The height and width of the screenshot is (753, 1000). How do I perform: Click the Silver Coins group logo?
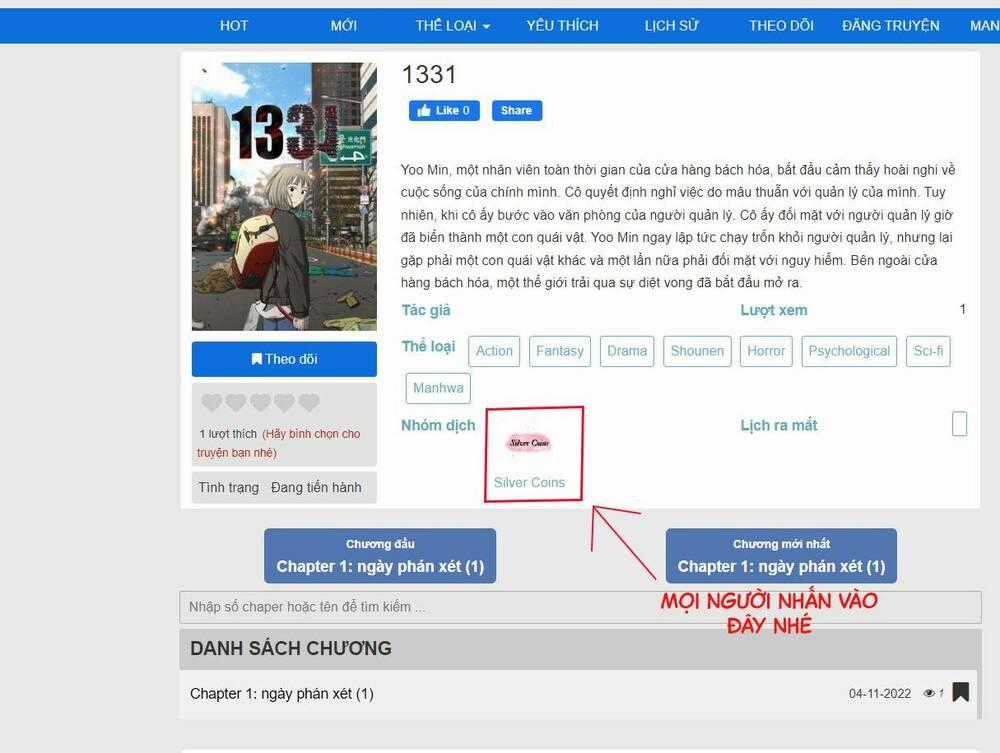coord(529,442)
